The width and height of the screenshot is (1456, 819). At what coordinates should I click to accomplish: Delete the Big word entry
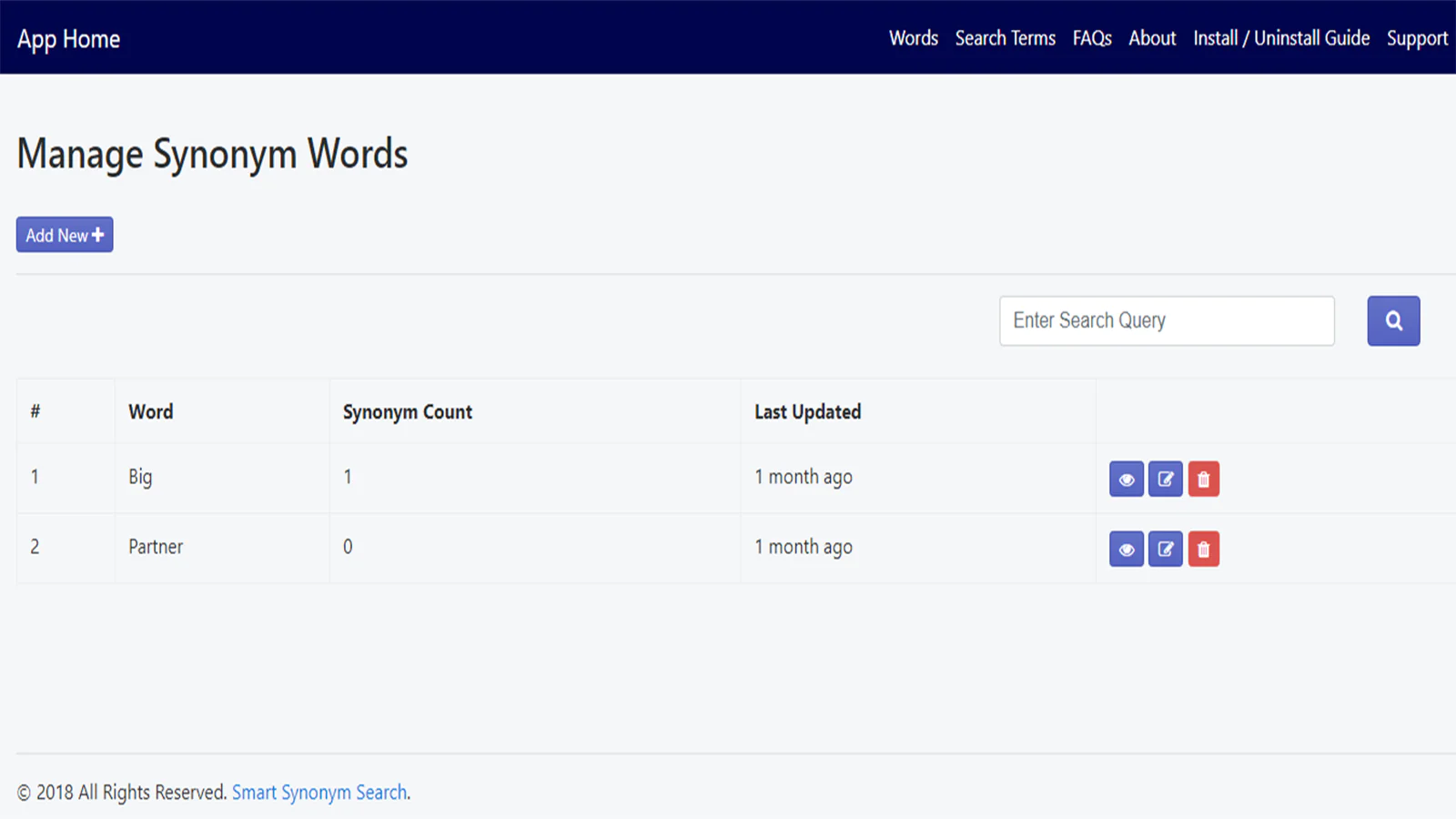[1203, 480]
